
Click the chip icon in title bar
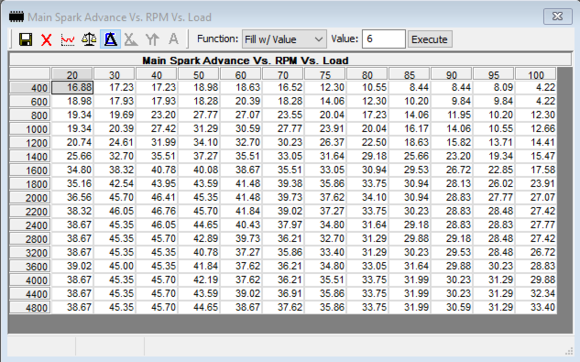[x=16, y=17]
